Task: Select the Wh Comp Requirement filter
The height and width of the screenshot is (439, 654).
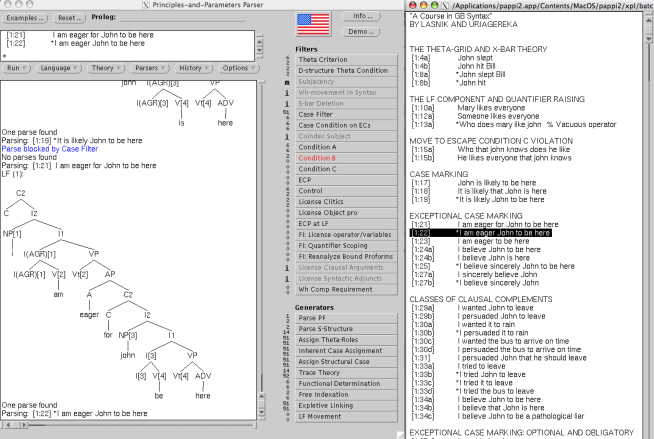Action: click(346, 289)
